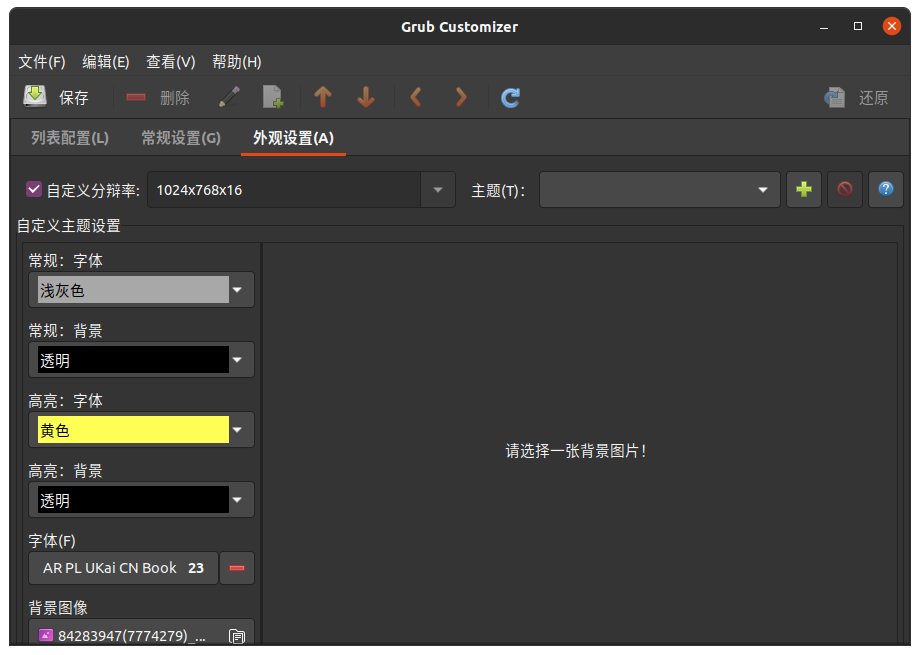Viewport: 920px width, 655px height.
Task: Open the 文件(F) menu
Action: (x=42, y=62)
